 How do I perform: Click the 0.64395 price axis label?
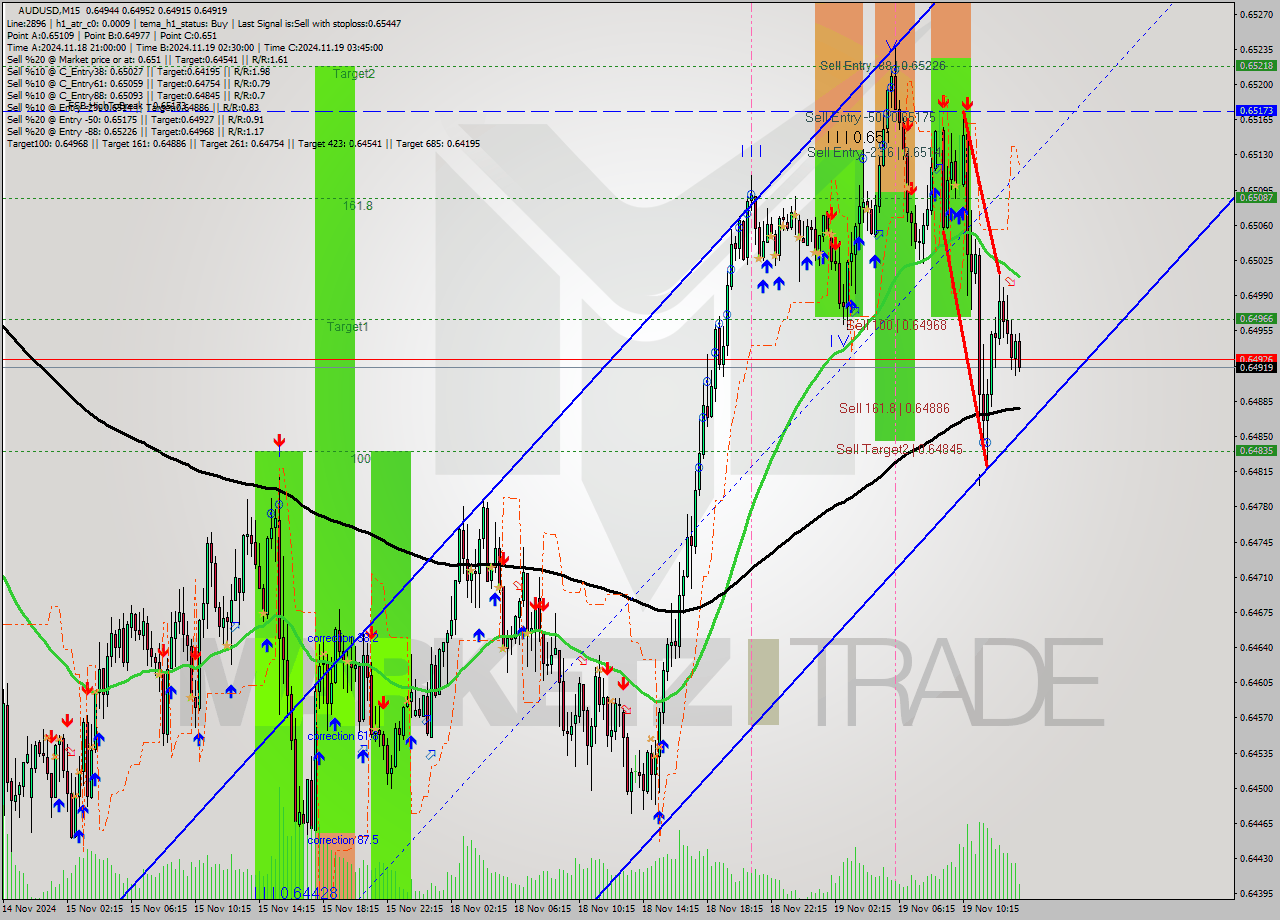pyautogui.click(x=1256, y=894)
